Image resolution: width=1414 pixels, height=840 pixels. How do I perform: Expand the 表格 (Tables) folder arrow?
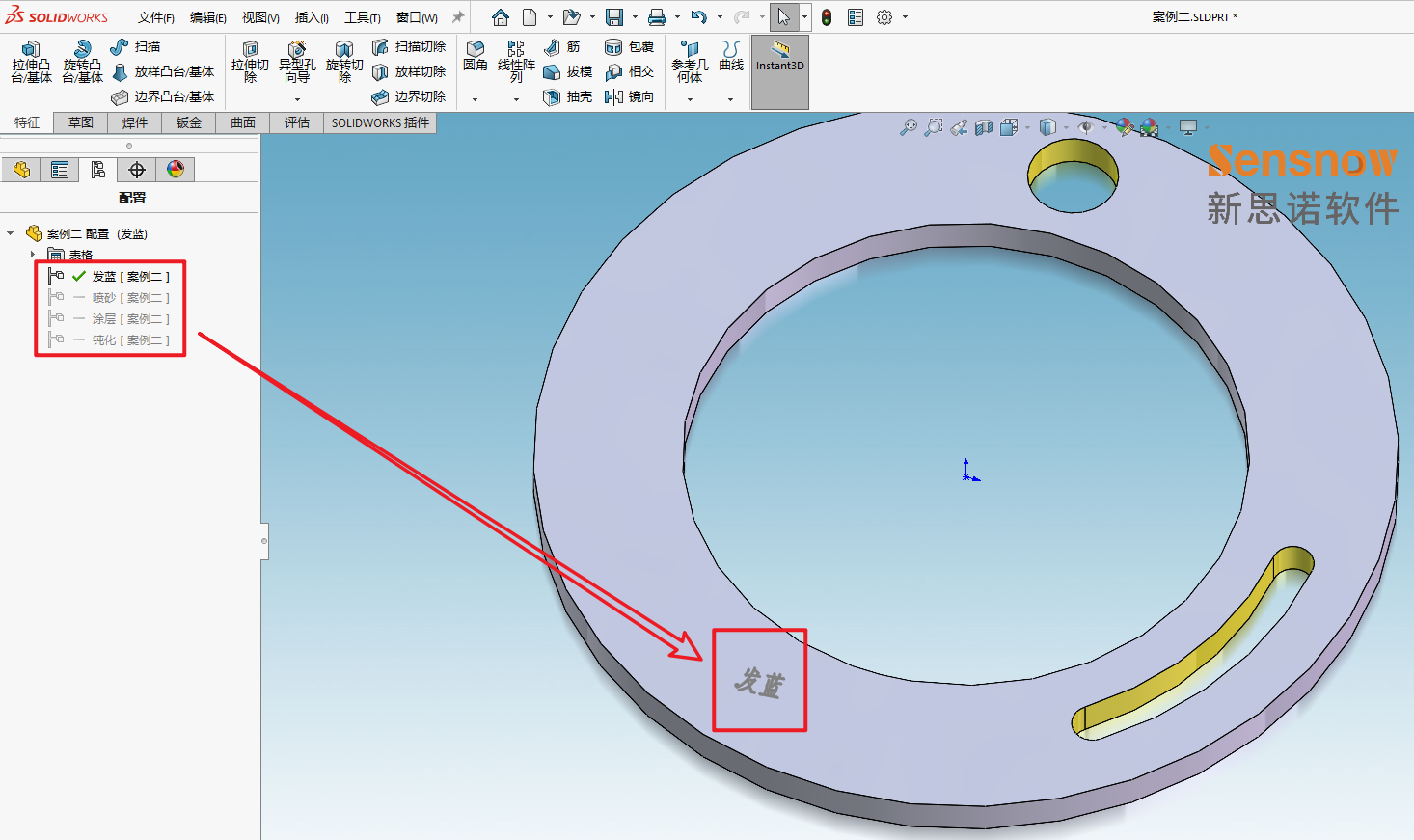point(33,255)
